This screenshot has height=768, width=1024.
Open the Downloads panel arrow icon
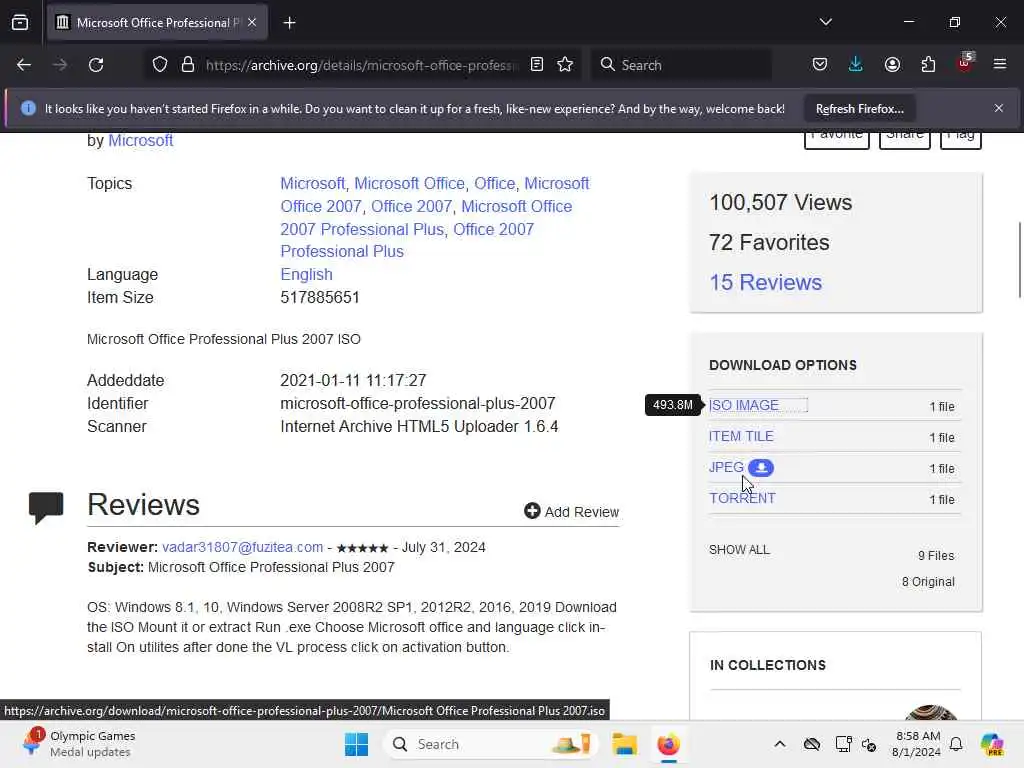pos(856,65)
